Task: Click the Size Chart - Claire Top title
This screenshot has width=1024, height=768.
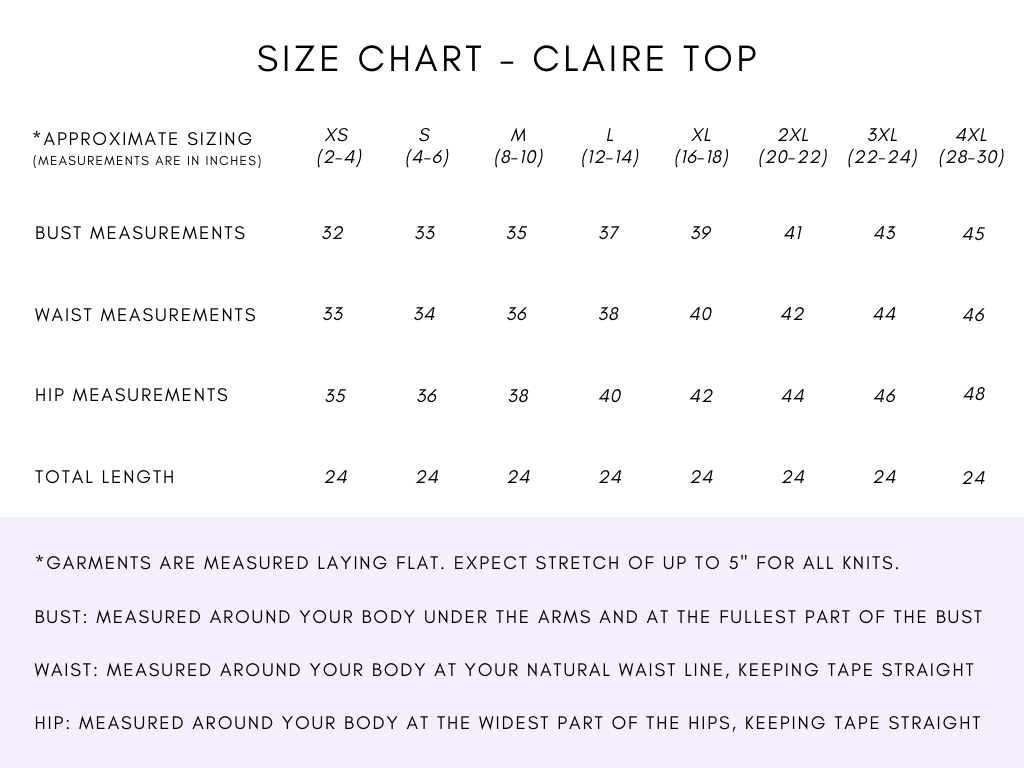Action: [x=508, y=59]
